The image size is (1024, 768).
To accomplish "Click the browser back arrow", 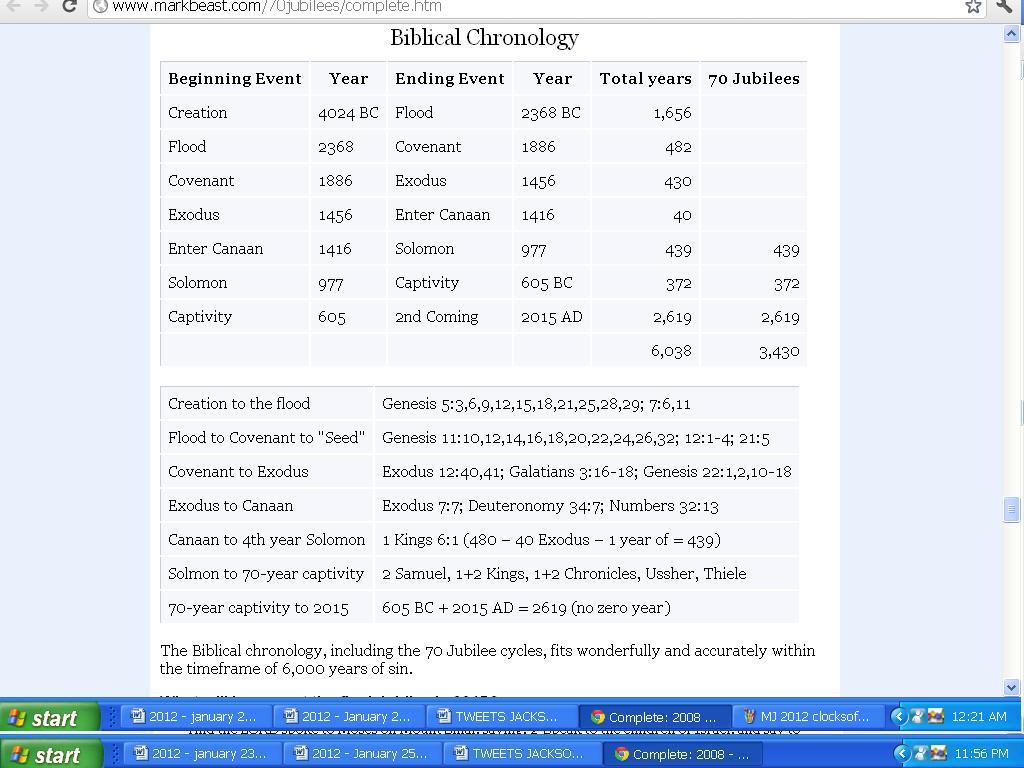I will point(12,7).
